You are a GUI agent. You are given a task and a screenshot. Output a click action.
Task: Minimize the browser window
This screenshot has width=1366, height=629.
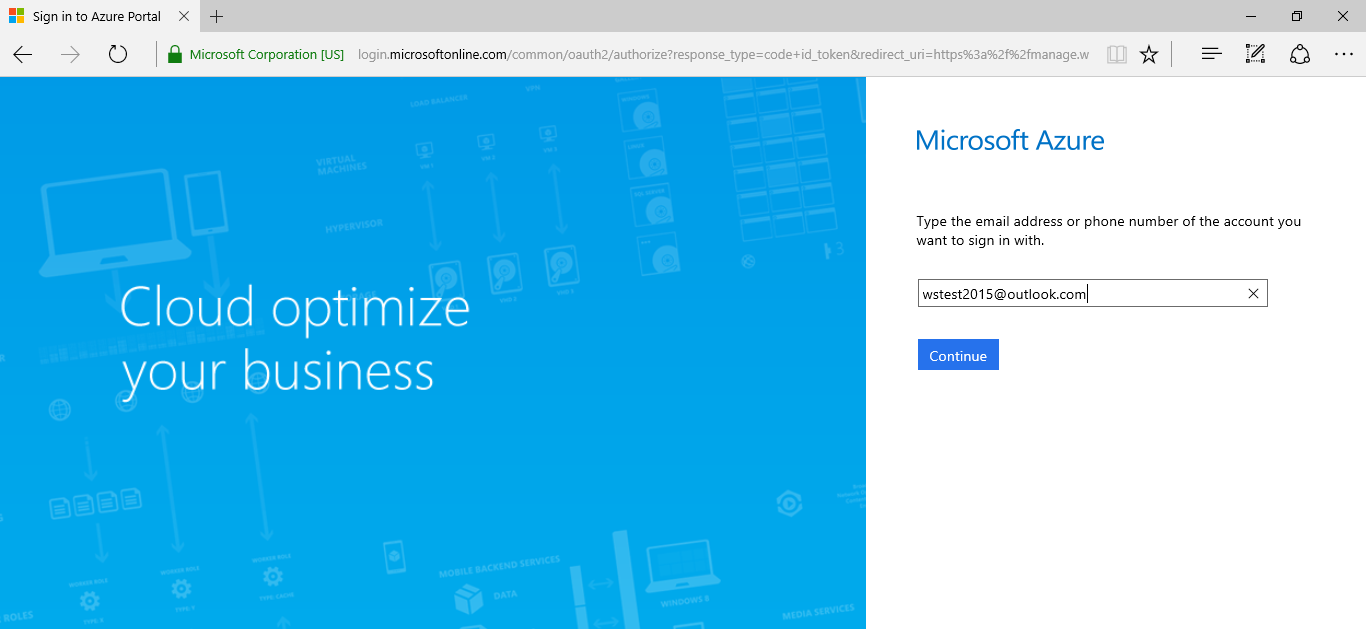1250,16
